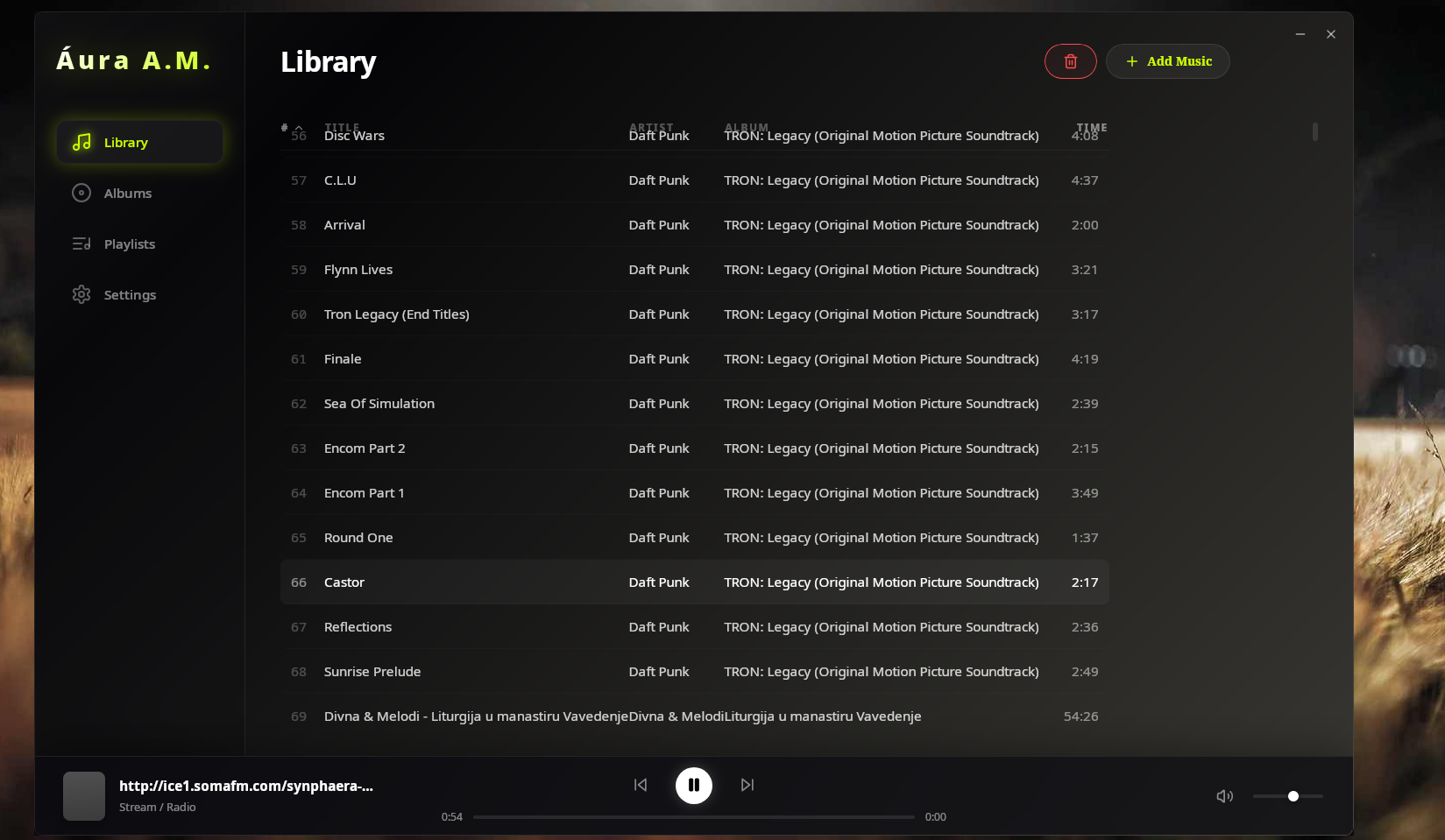Open Settings via the gear icon

pyautogui.click(x=81, y=294)
